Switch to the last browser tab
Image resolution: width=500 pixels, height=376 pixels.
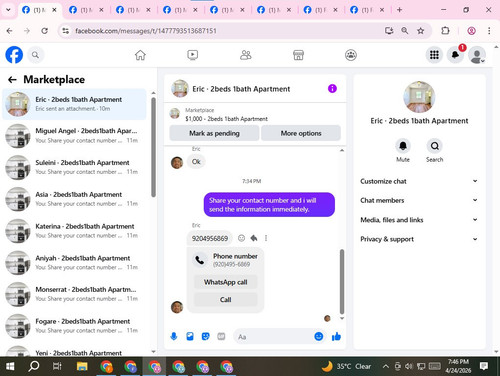[368, 10]
